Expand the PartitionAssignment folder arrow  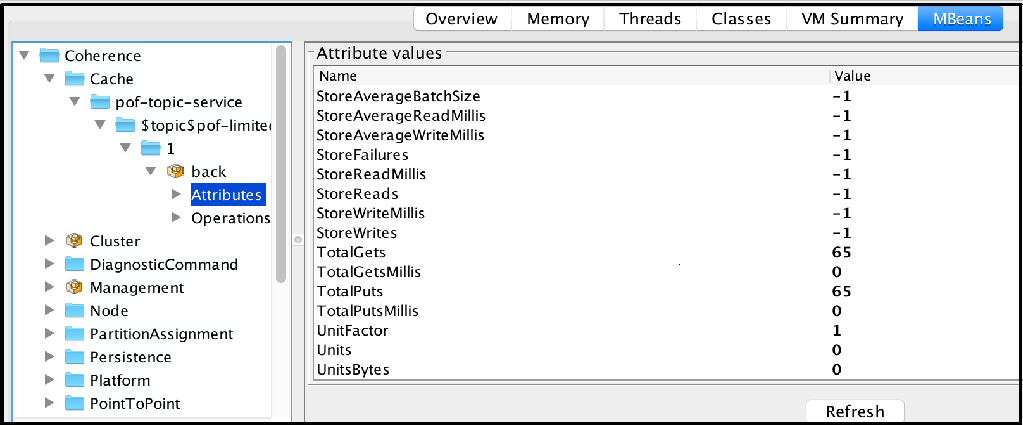50,334
